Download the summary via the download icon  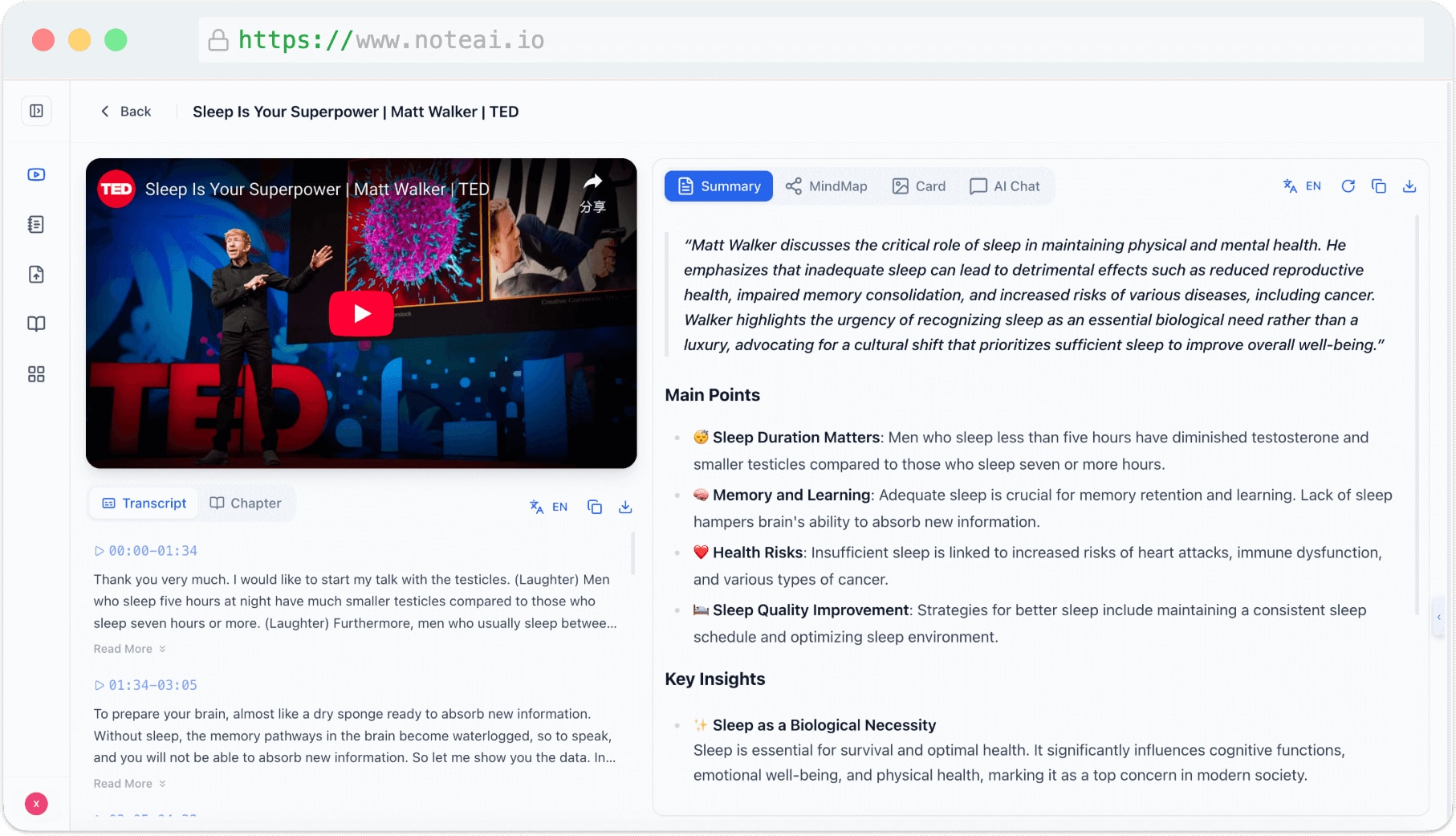[x=1410, y=186]
